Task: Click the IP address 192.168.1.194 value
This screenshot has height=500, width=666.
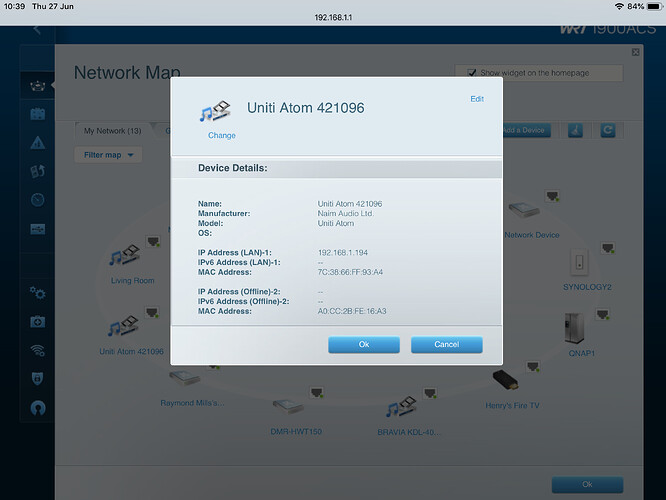Action: 343,253
